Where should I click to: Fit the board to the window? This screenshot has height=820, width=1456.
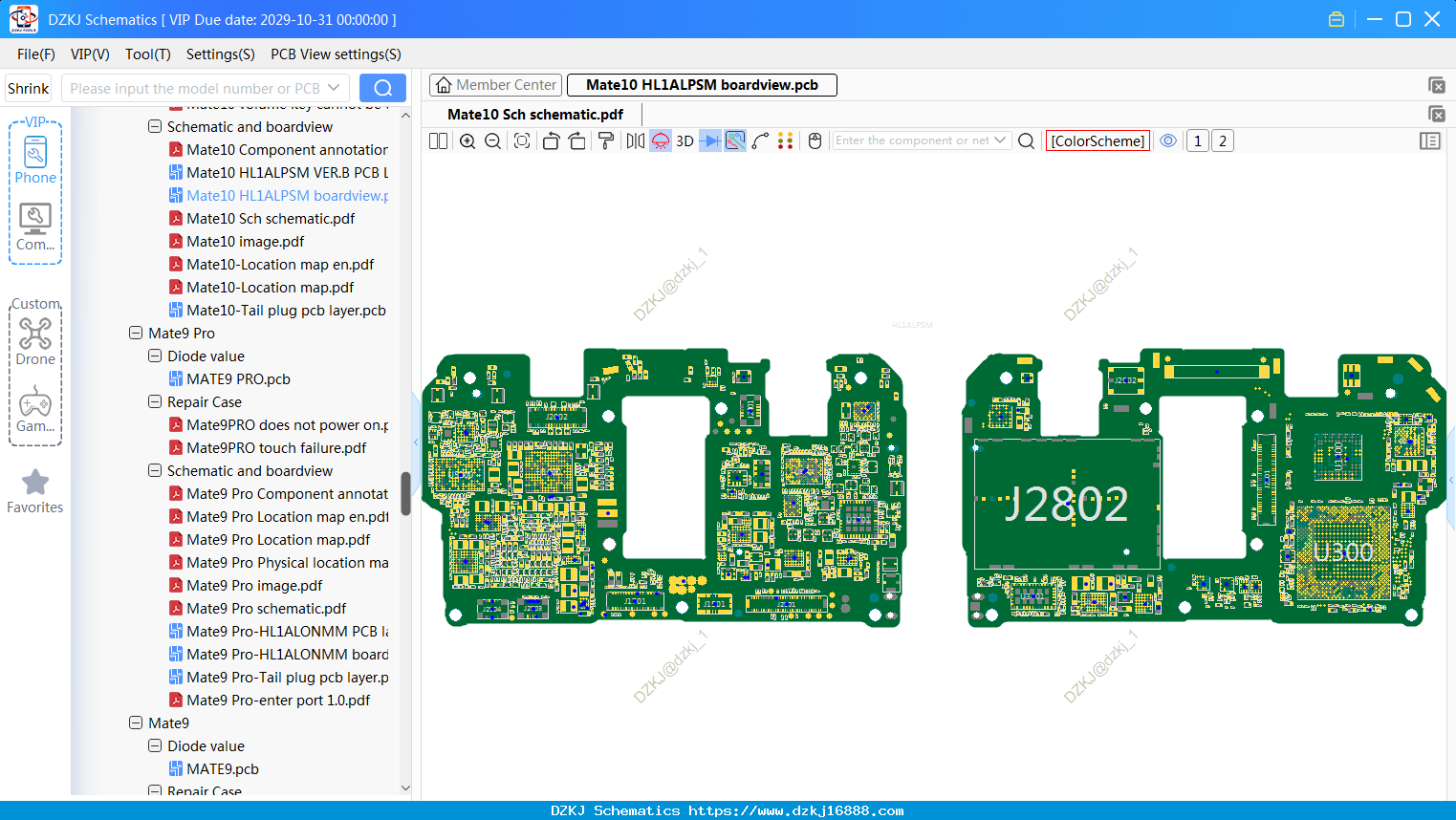click(x=522, y=141)
